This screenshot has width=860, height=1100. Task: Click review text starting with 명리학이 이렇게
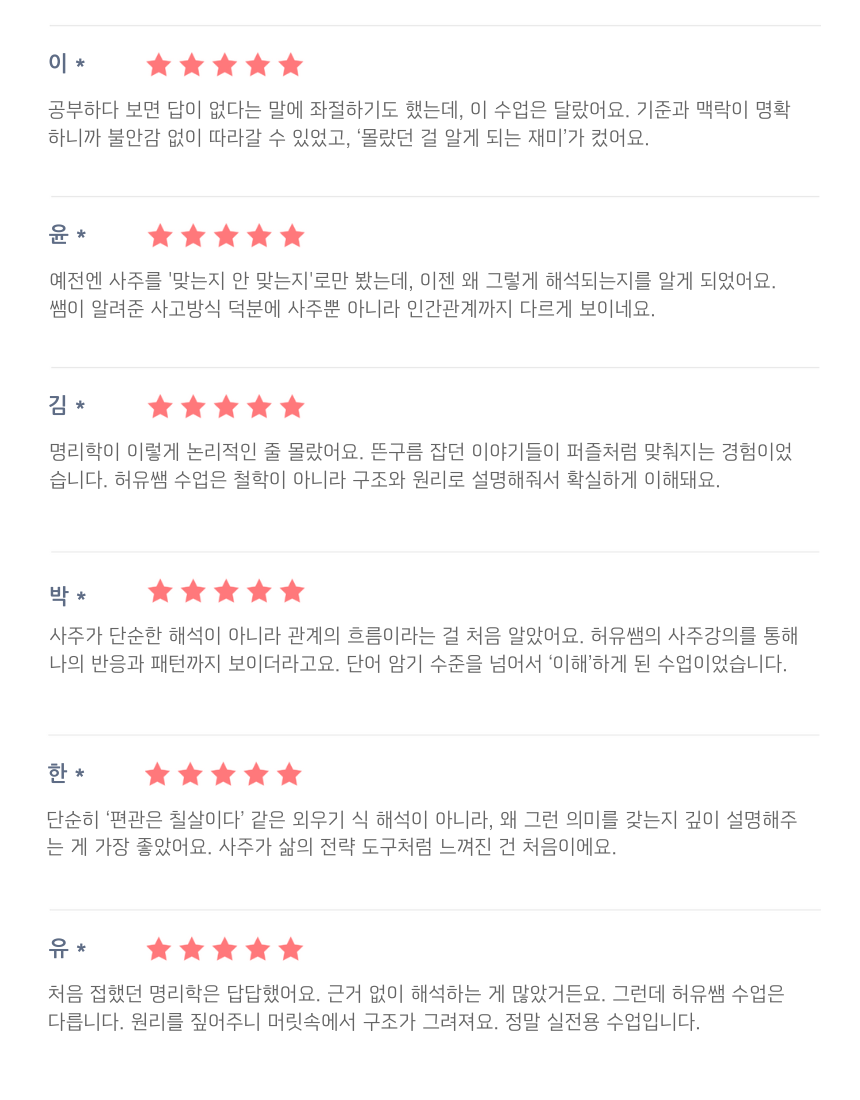420,466
